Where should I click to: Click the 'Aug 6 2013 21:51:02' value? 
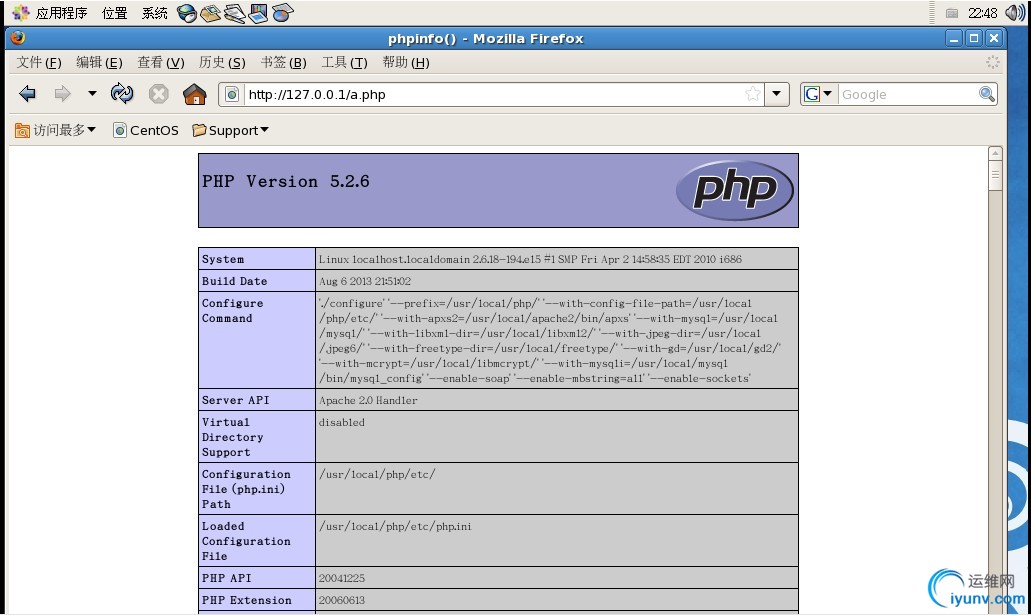(x=365, y=281)
